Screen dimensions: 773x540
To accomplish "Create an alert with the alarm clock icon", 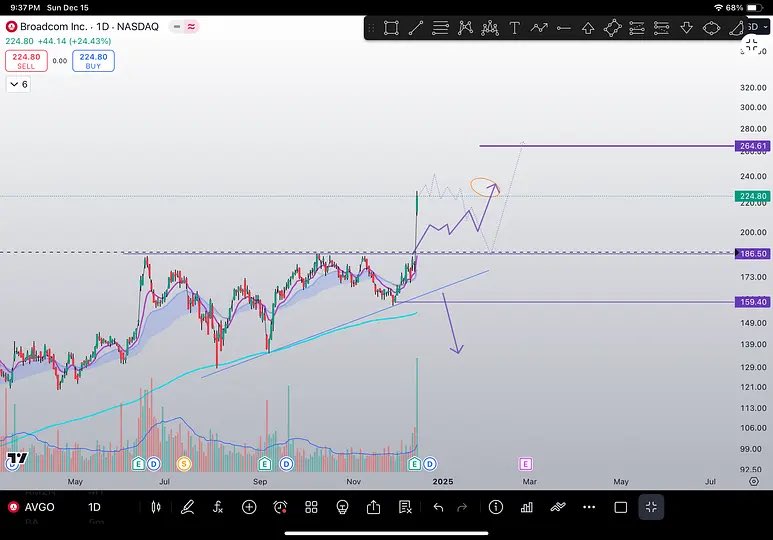I will point(280,507).
